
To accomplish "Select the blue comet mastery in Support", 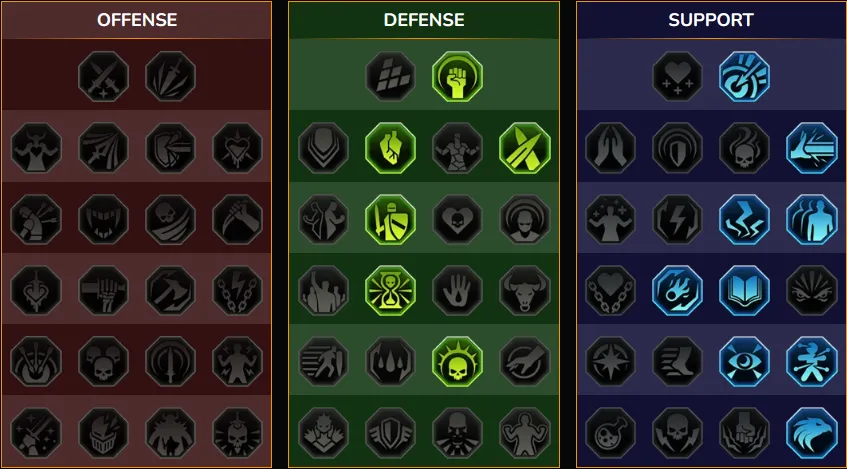I will 677,290.
